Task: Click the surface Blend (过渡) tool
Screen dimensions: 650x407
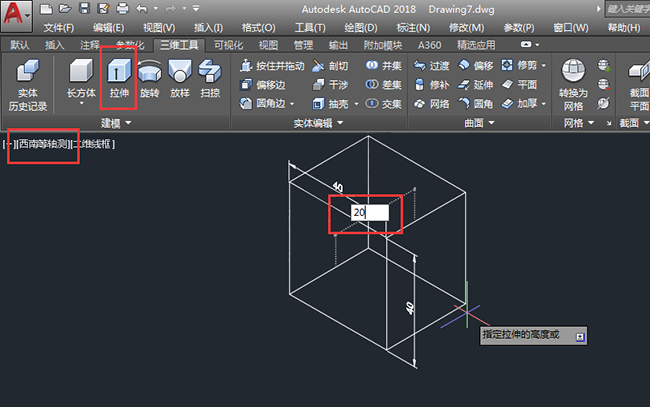Action: click(x=432, y=65)
